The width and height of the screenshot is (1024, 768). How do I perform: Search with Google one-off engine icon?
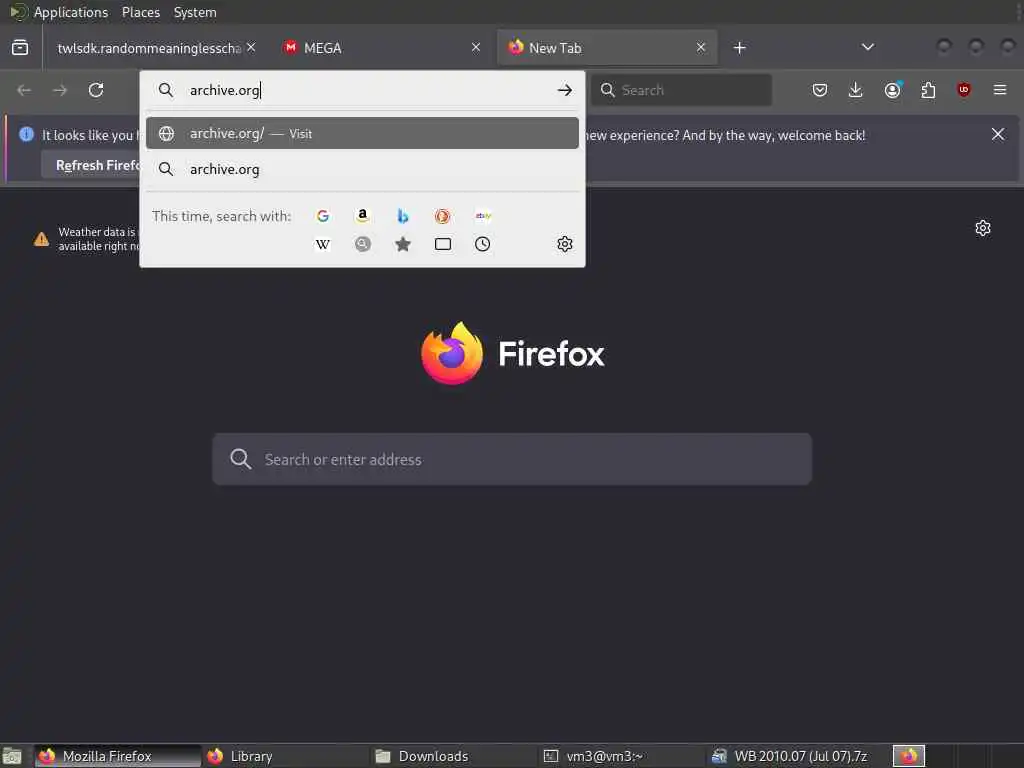coord(323,216)
